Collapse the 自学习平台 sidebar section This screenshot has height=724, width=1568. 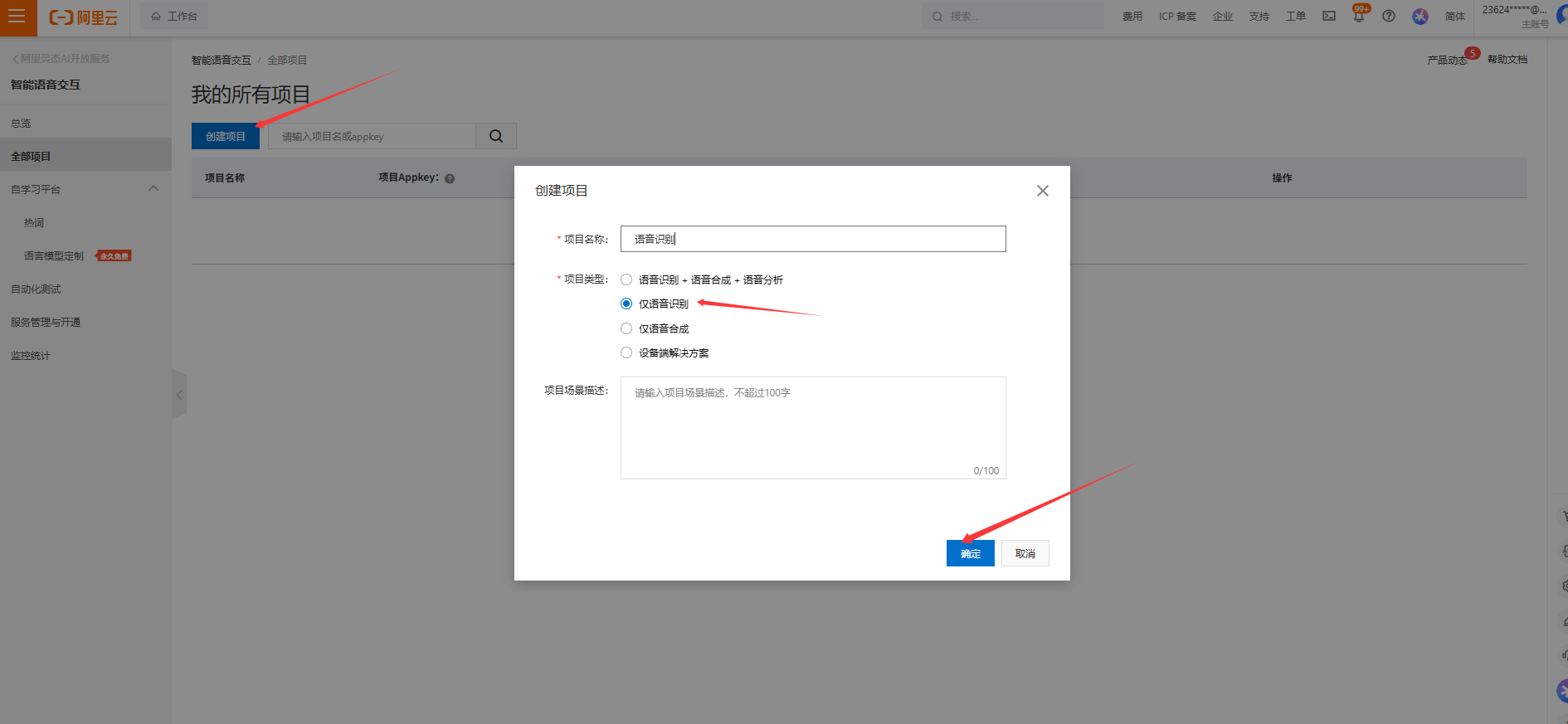pos(153,189)
